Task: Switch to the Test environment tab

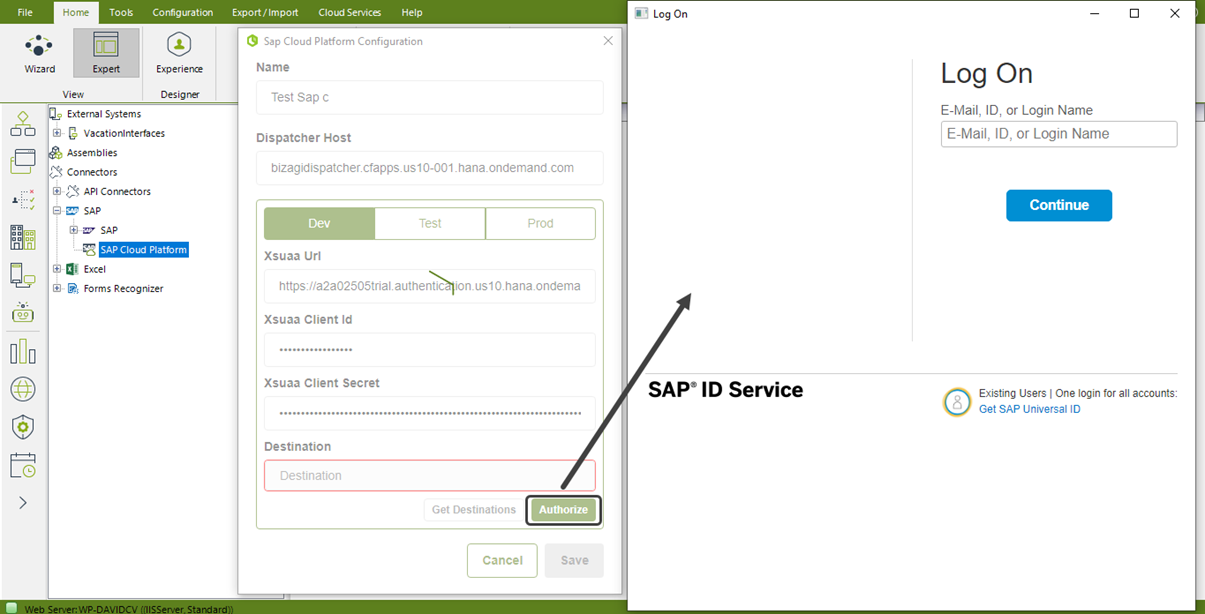Action: click(430, 223)
